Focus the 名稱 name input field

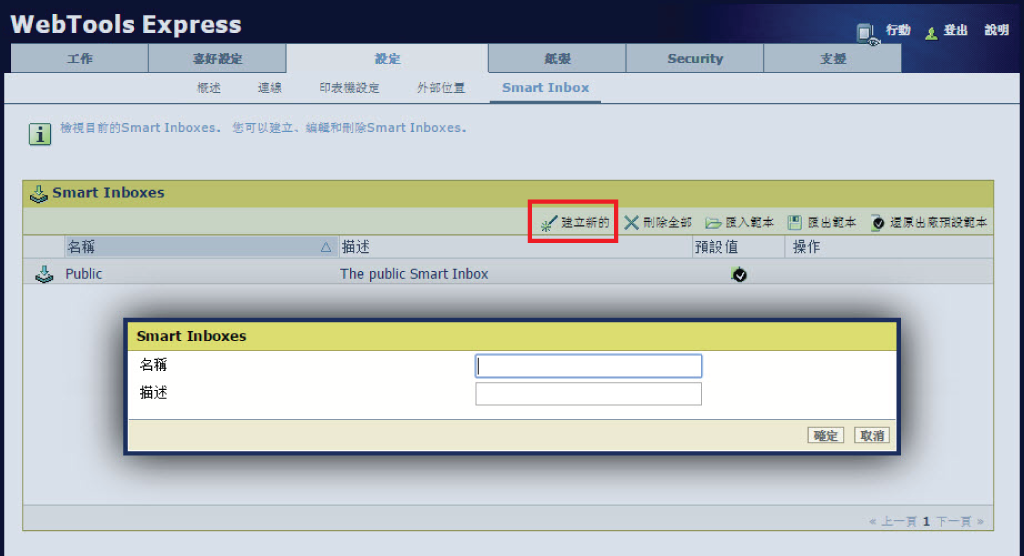[588, 366]
